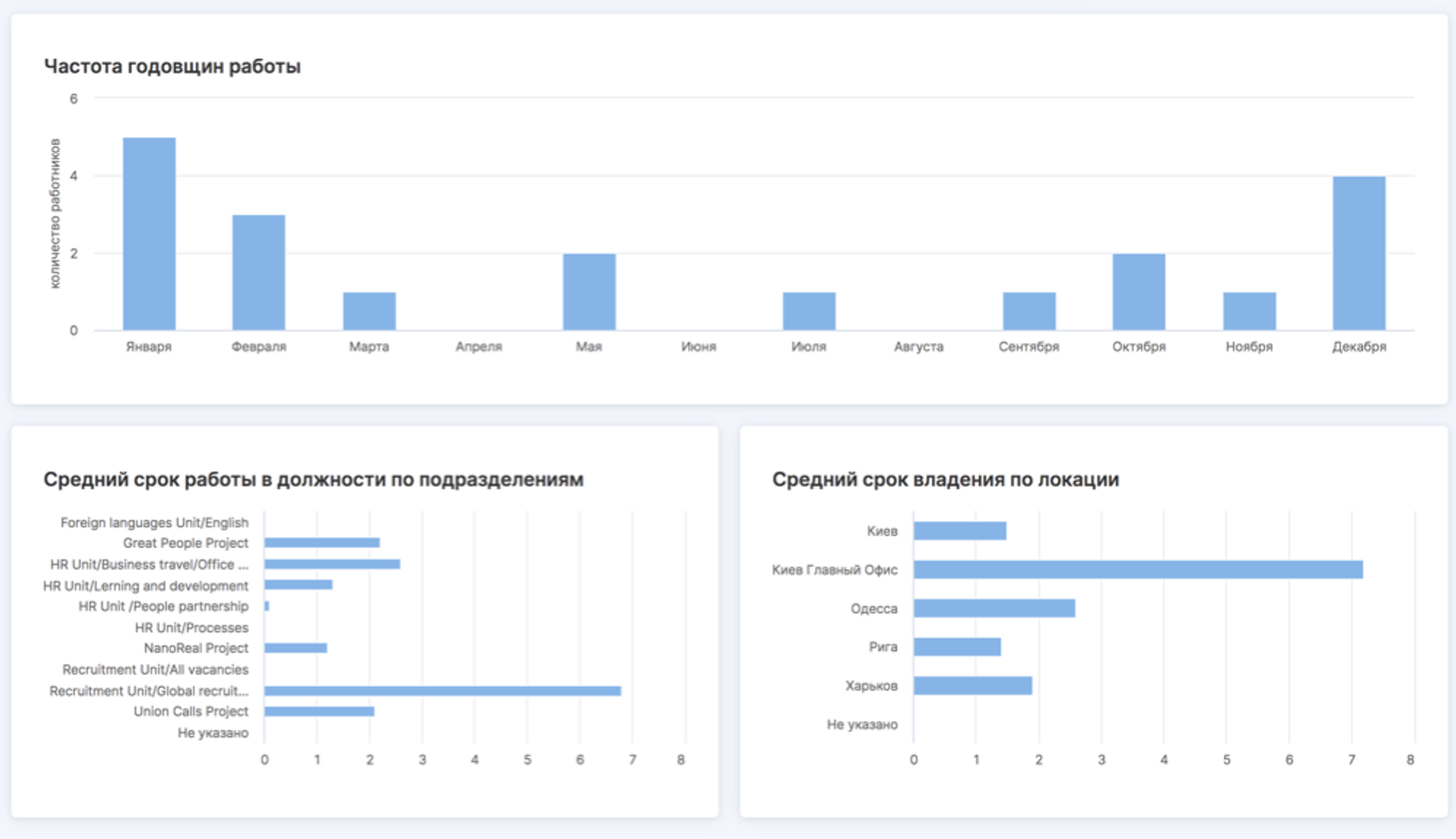Click the Не указано label in location chart
Screen dimensions: 1456x839
[862, 725]
